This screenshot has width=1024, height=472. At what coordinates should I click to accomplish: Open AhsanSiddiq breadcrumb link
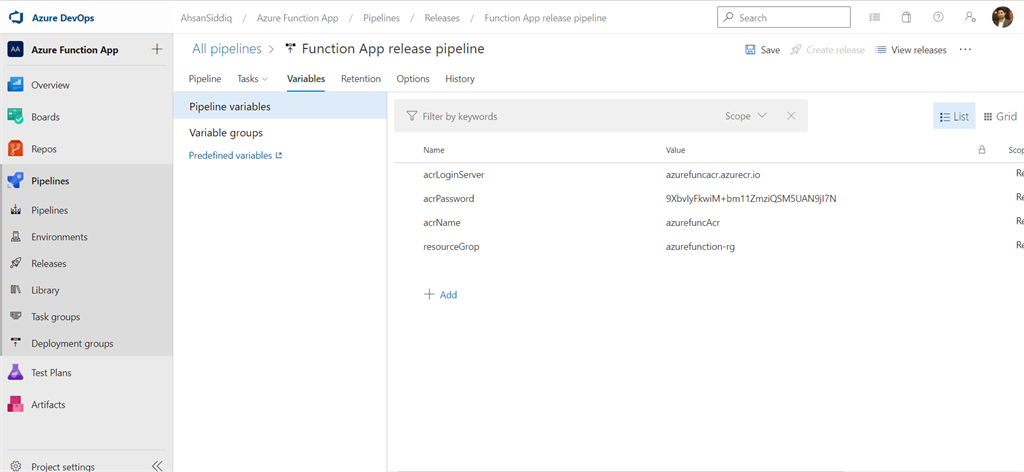pos(205,18)
